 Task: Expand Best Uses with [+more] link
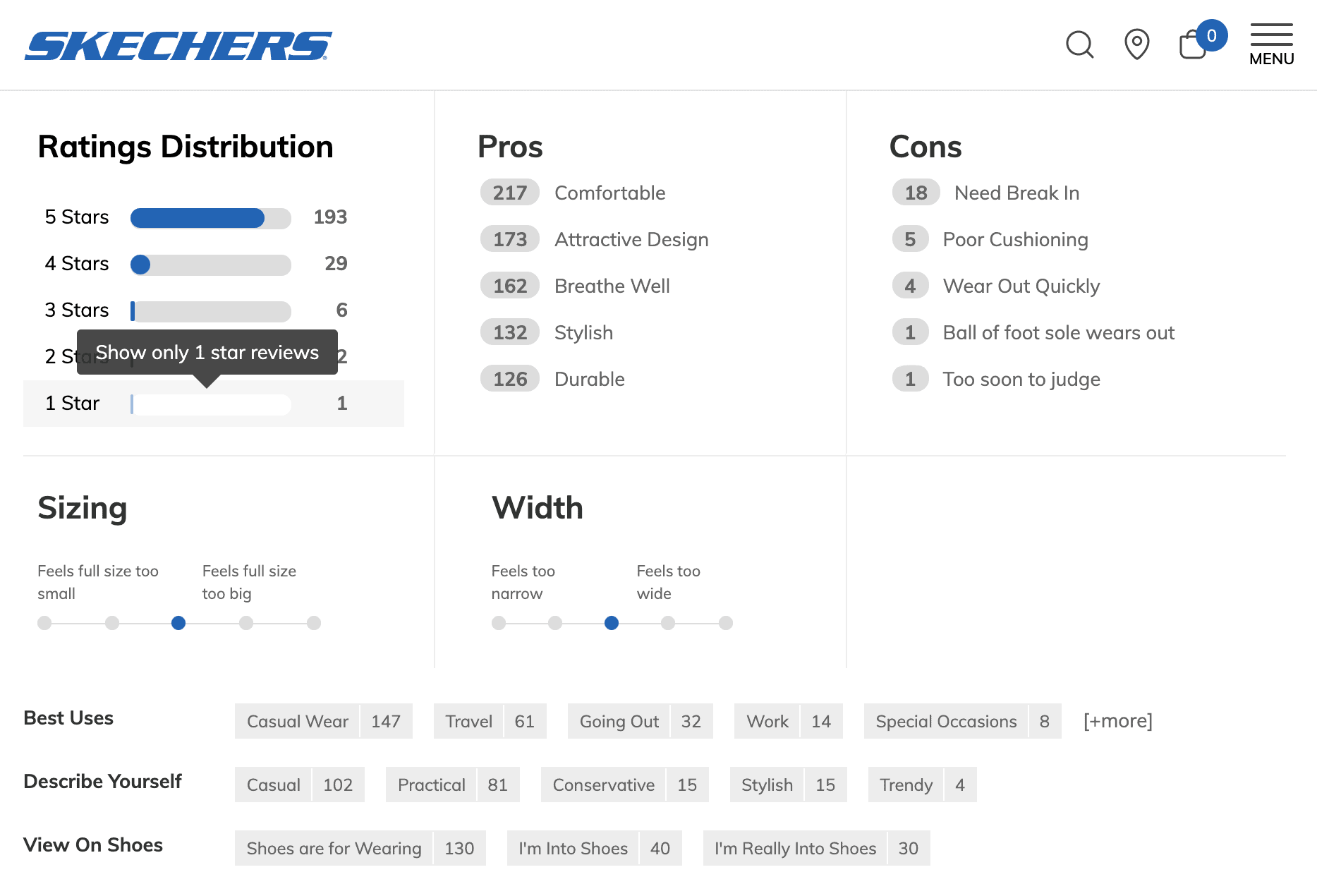pos(1117,721)
